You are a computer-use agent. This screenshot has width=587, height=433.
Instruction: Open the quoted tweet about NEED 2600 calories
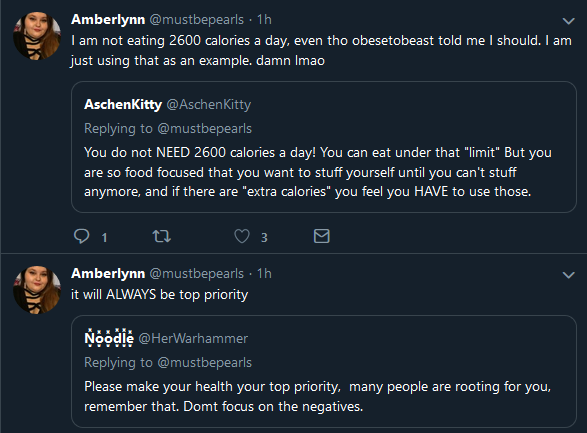(324, 147)
